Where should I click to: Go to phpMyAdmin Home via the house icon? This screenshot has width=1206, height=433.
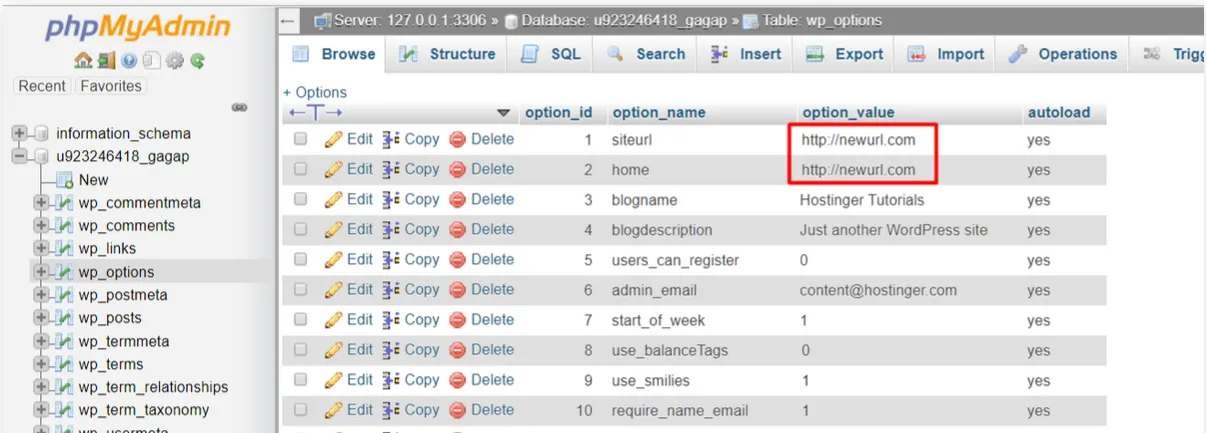[83, 62]
